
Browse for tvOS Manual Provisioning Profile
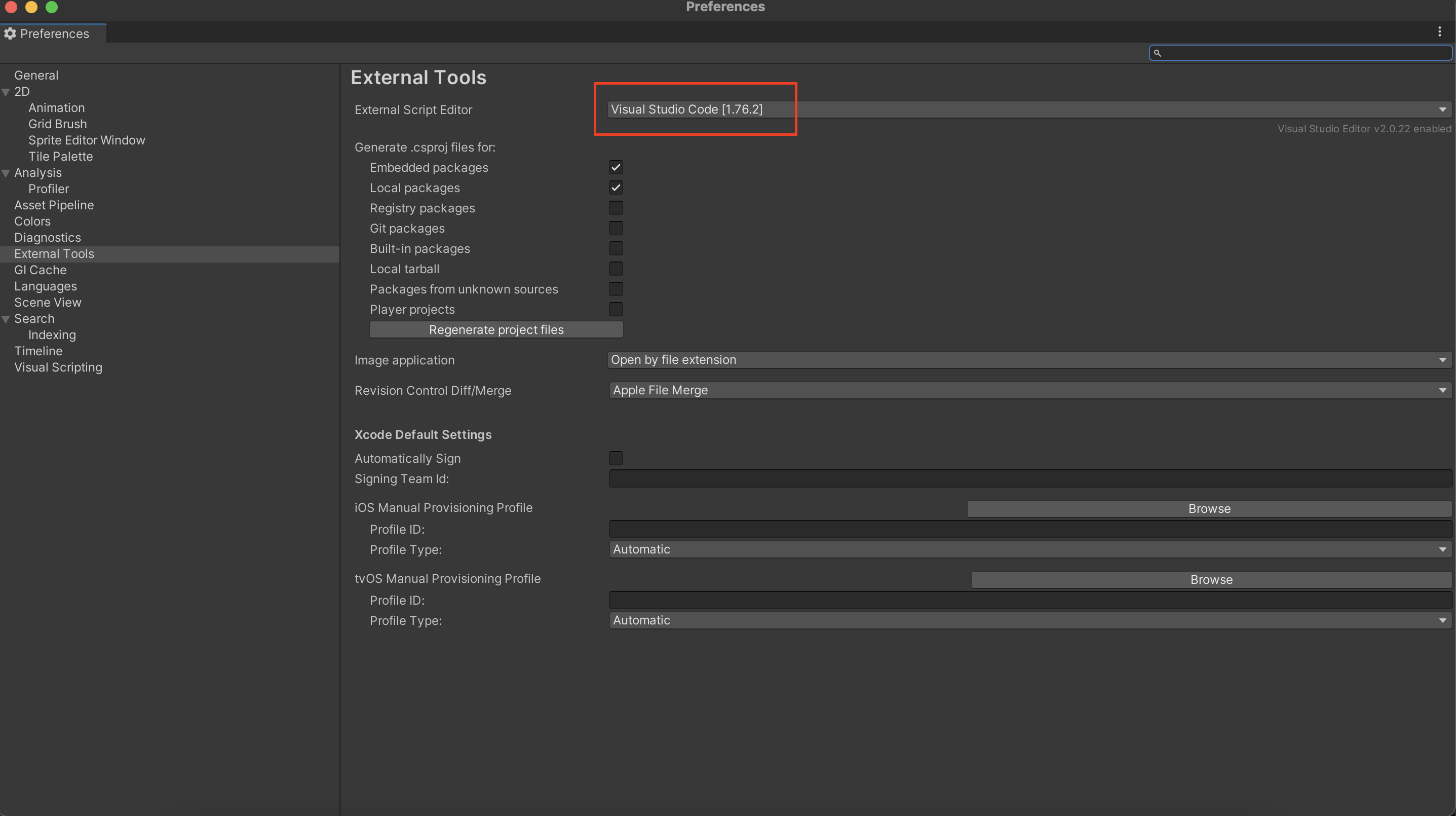click(x=1211, y=580)
